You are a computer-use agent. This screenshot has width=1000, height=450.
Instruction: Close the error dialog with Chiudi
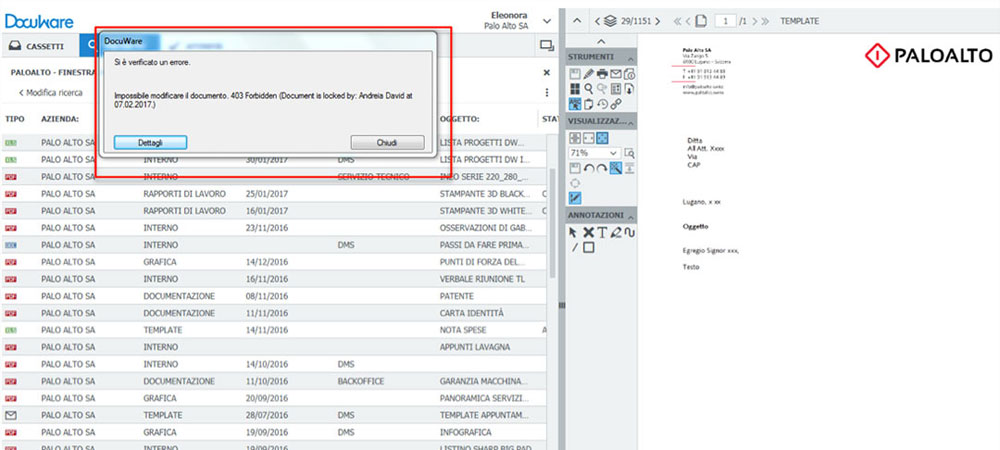click(387, 143)
